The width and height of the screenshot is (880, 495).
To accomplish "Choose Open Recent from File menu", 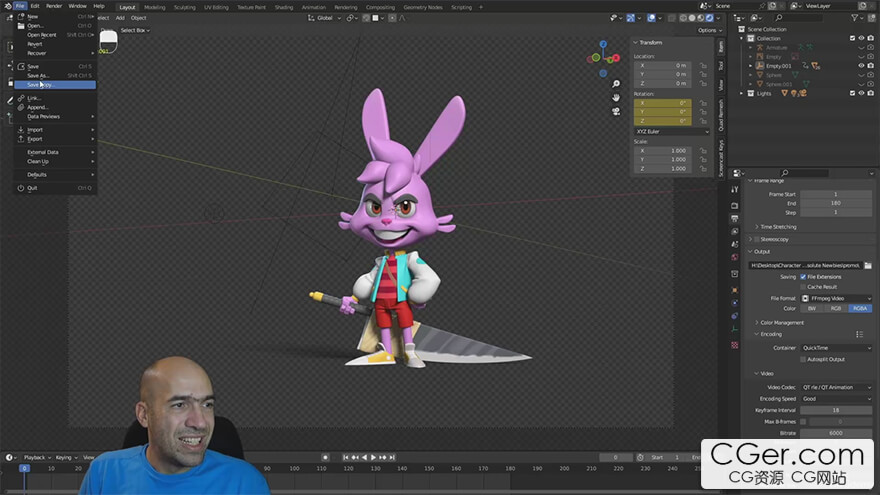I will pos(55,35).
